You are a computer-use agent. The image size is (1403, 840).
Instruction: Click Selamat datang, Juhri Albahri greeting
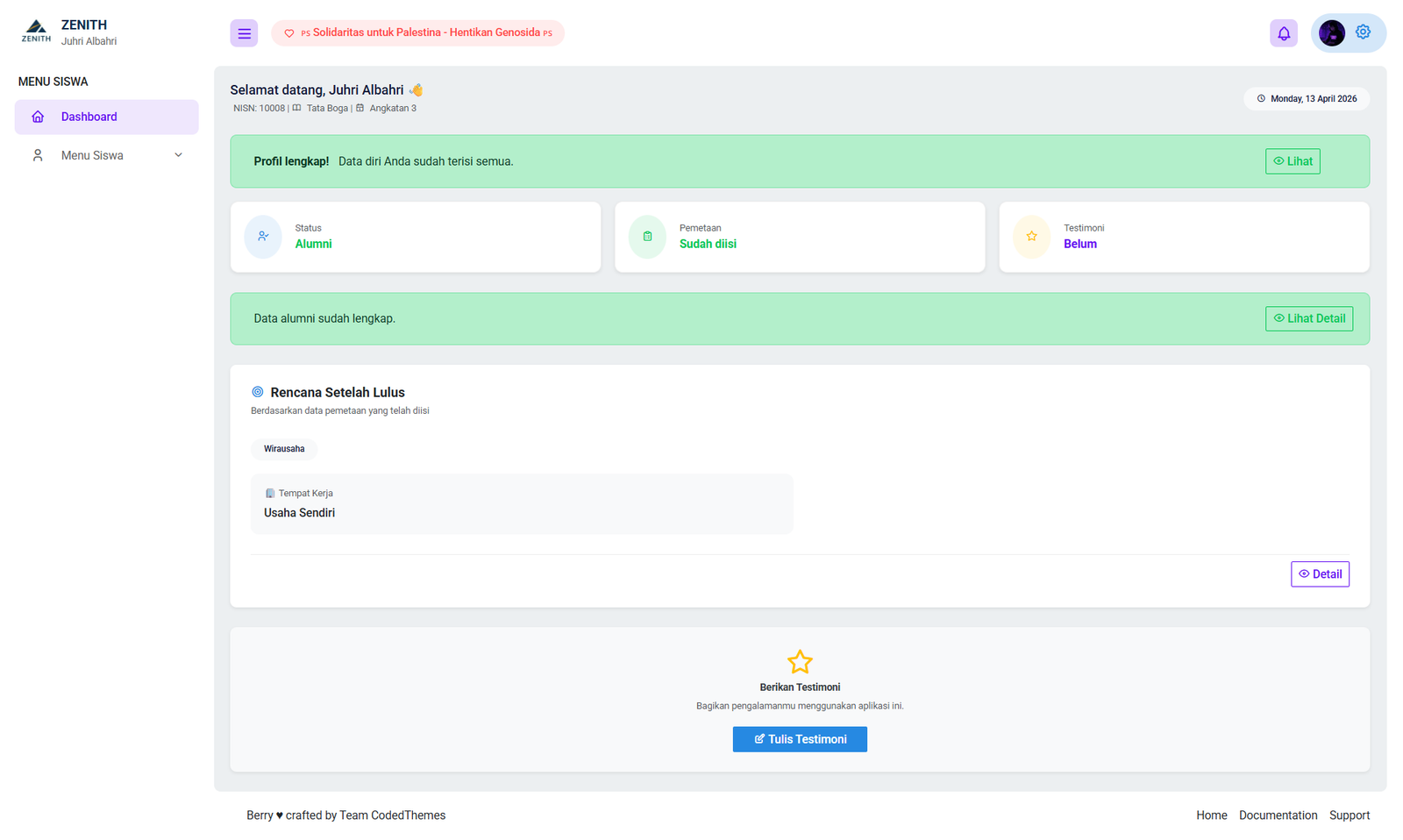coord(317,89)
